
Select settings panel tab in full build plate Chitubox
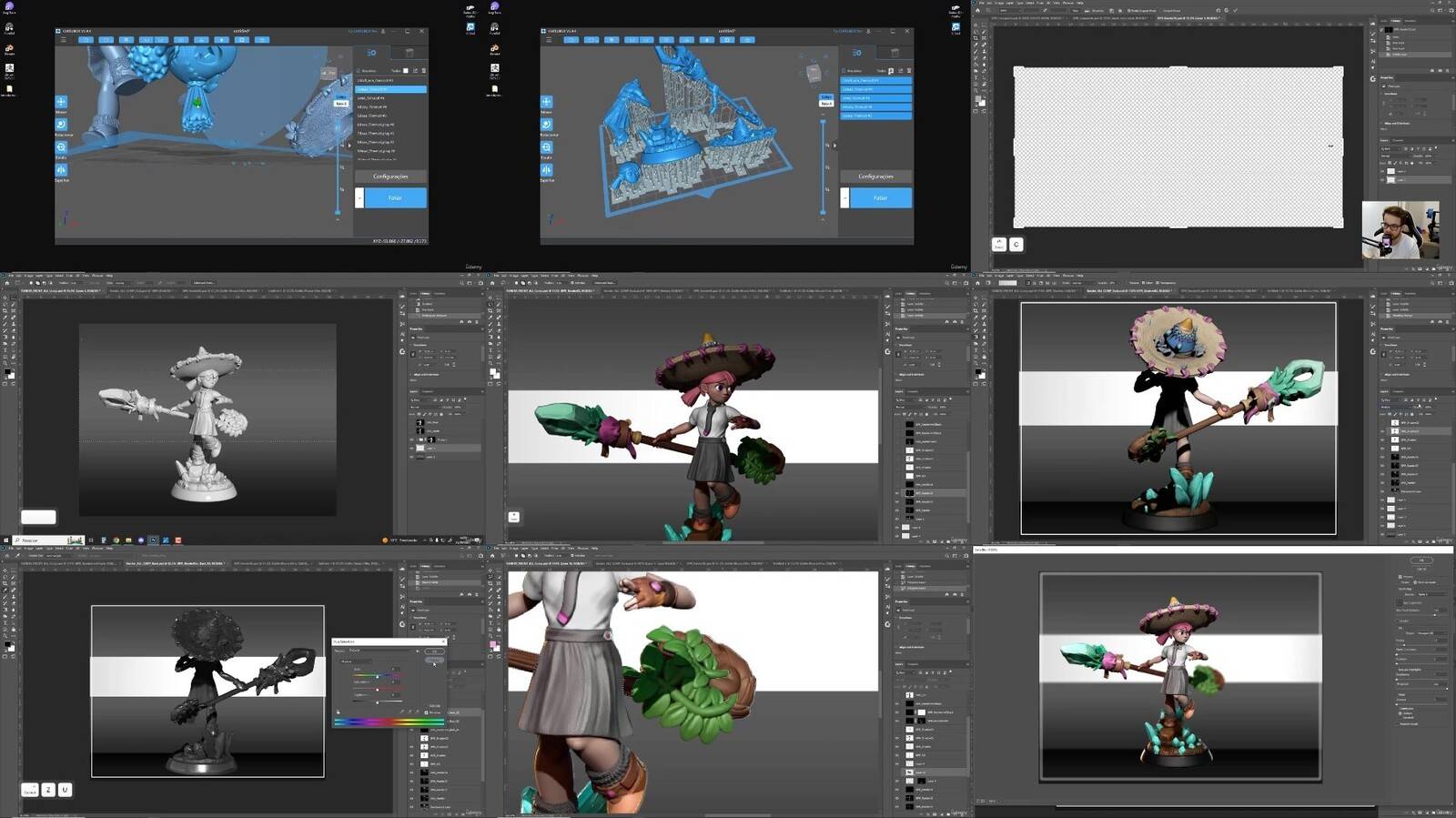(x=856, y=53)
